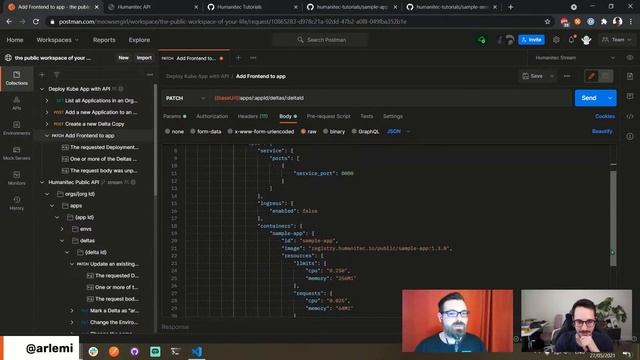Open the notifications bell
Screen dimensions: 640x360
[571, 40]
